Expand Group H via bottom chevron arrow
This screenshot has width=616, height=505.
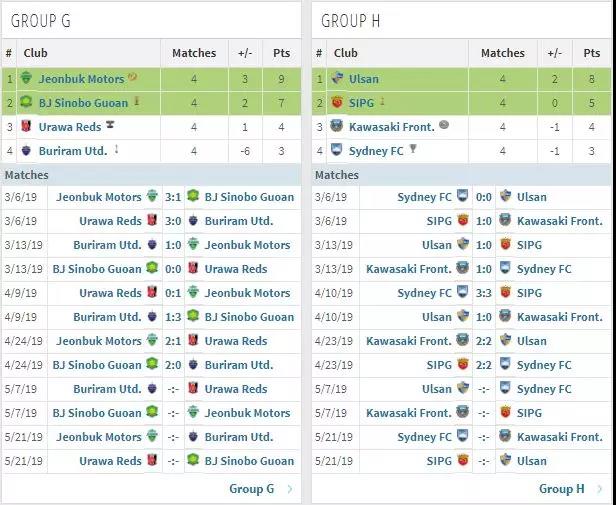click(600, 489)
